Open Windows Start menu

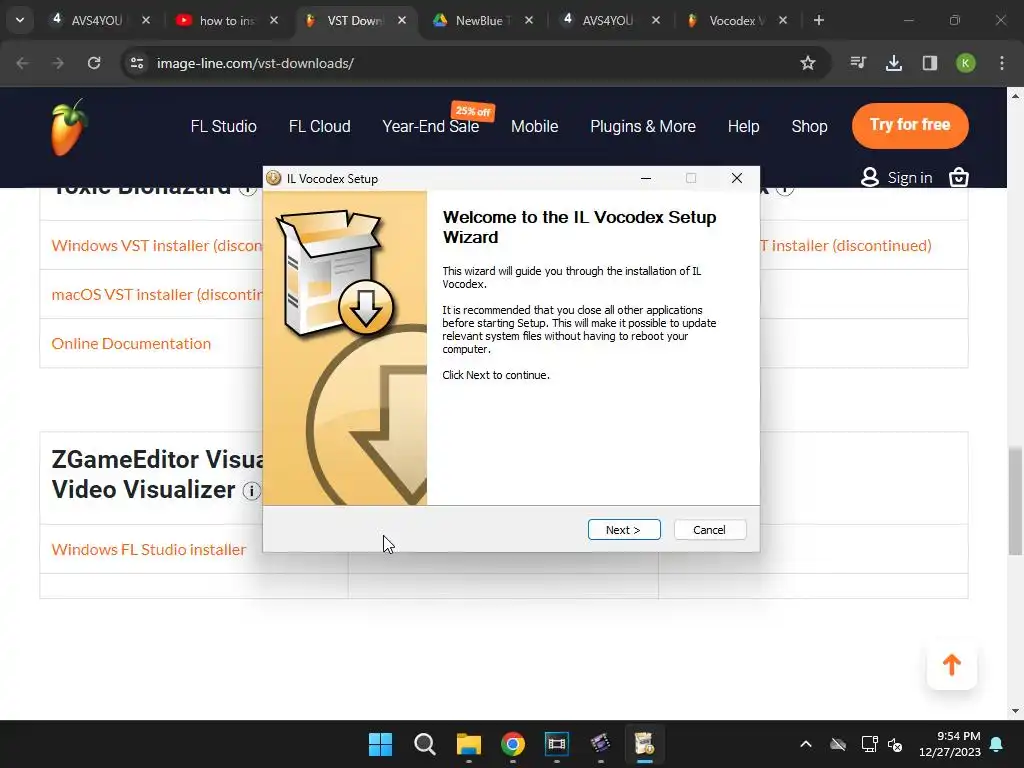[380, 744]
